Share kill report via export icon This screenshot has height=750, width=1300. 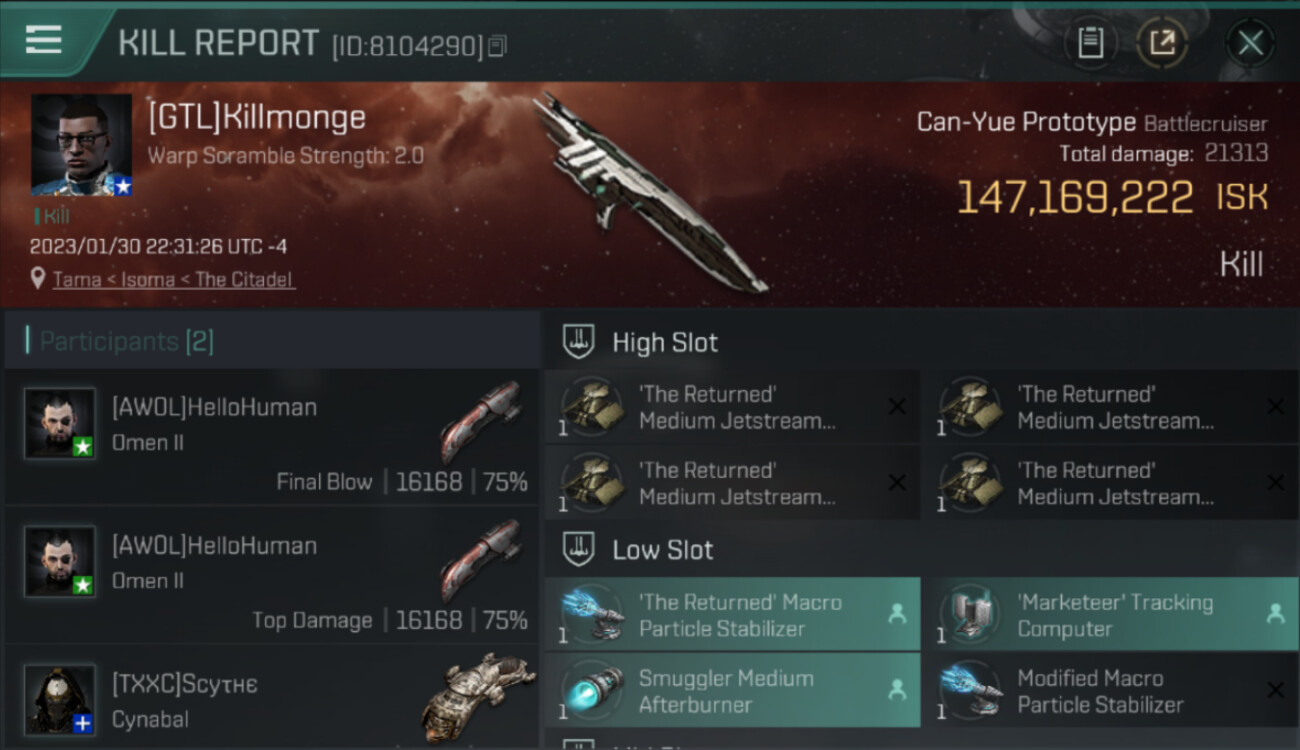(x=1162, y=43)
